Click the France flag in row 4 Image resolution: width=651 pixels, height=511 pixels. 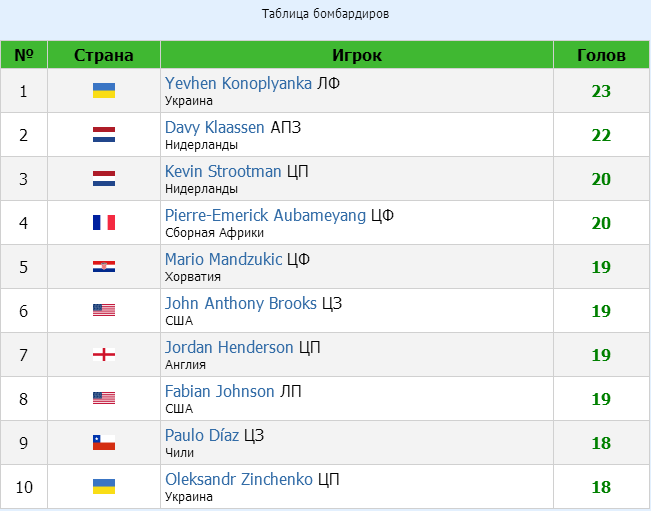point(104,222)
